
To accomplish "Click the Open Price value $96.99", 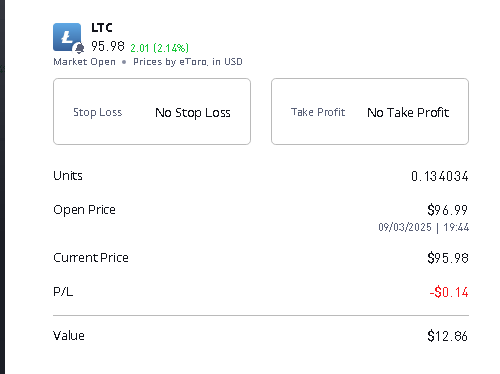I will (x=448, y=210).
